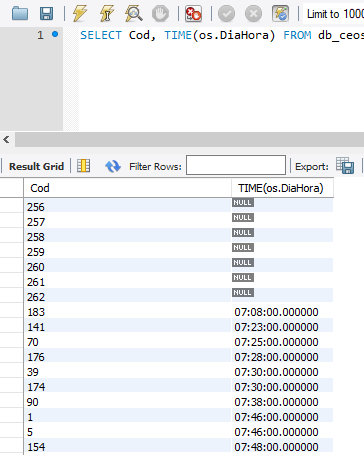Toggle the auto-commit mode icon
364x455 pixels.
pyautogui.click(x=280, y=14)
